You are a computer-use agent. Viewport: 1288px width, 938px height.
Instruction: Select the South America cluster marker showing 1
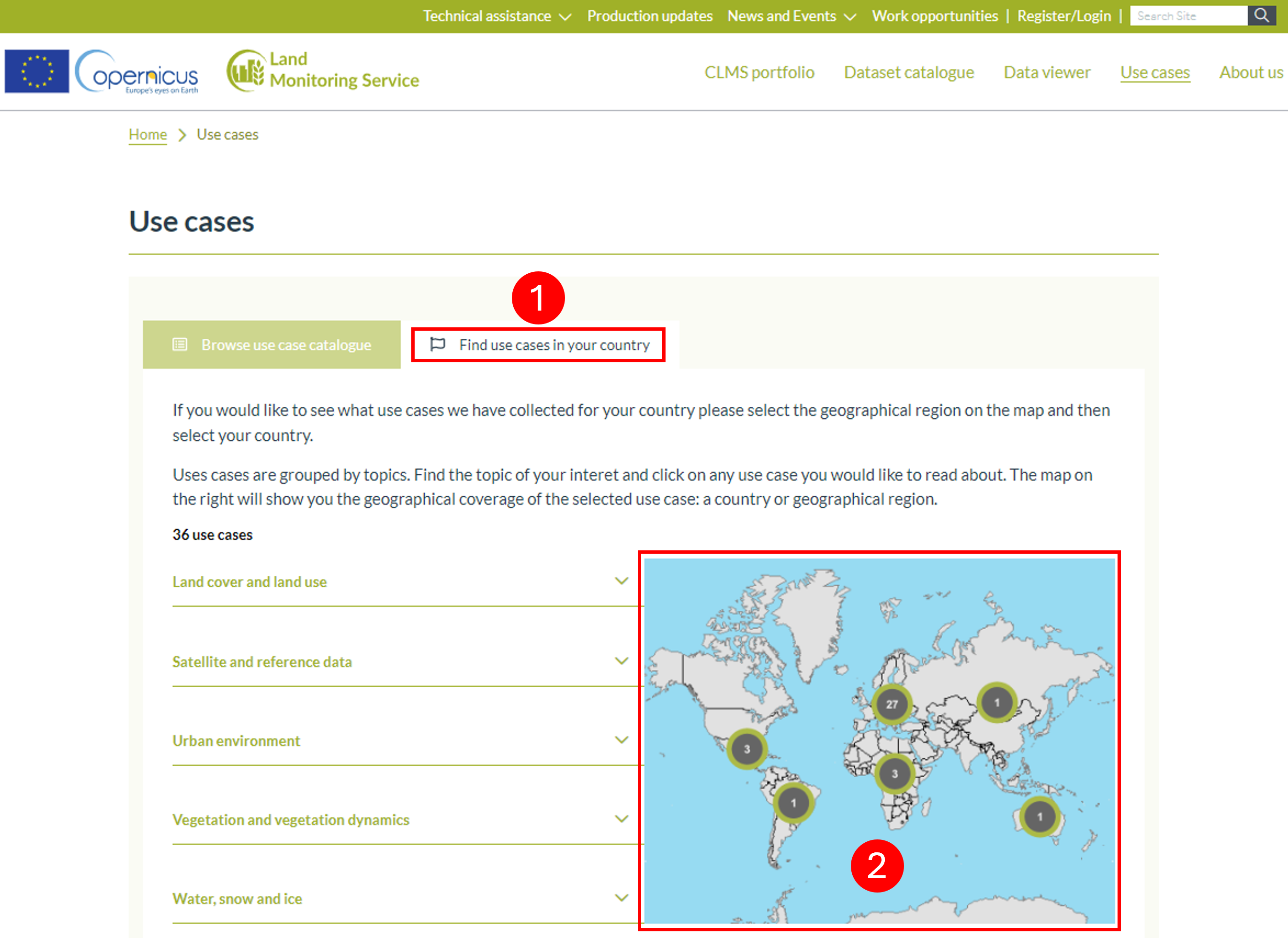pos(793,803)
